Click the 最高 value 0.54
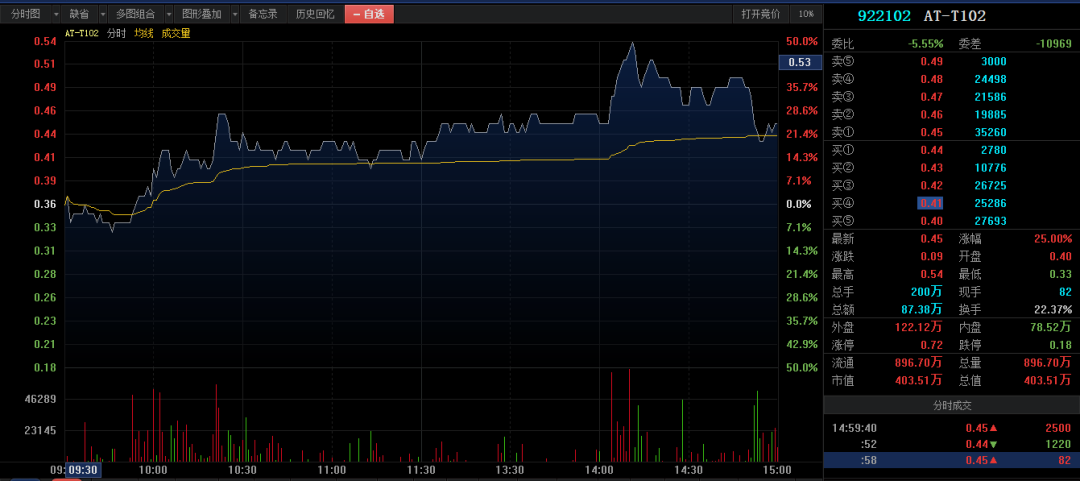This screenshot has width=1080, height=481. [932, 274]
